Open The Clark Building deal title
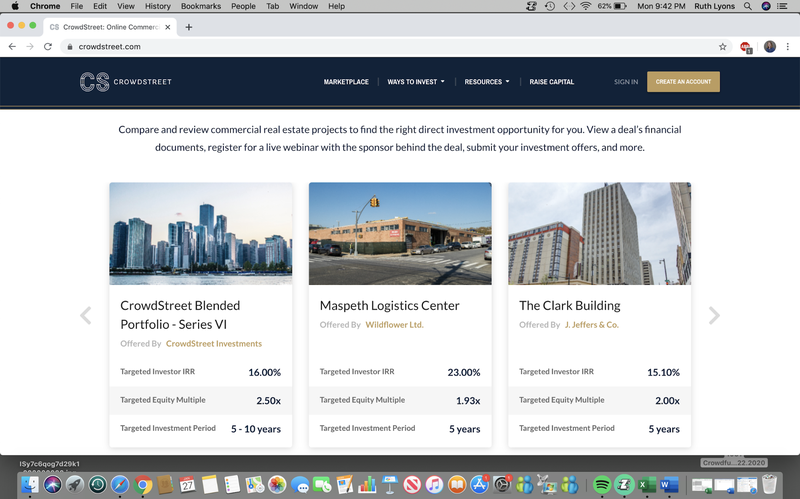Image resolution: width=800 pixels, height=499 pixels. 569,306
